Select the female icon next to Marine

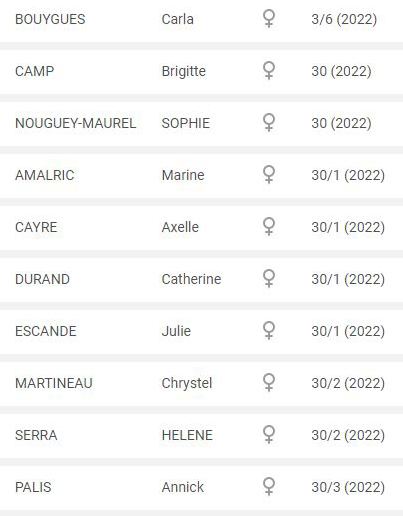(269, 174)
